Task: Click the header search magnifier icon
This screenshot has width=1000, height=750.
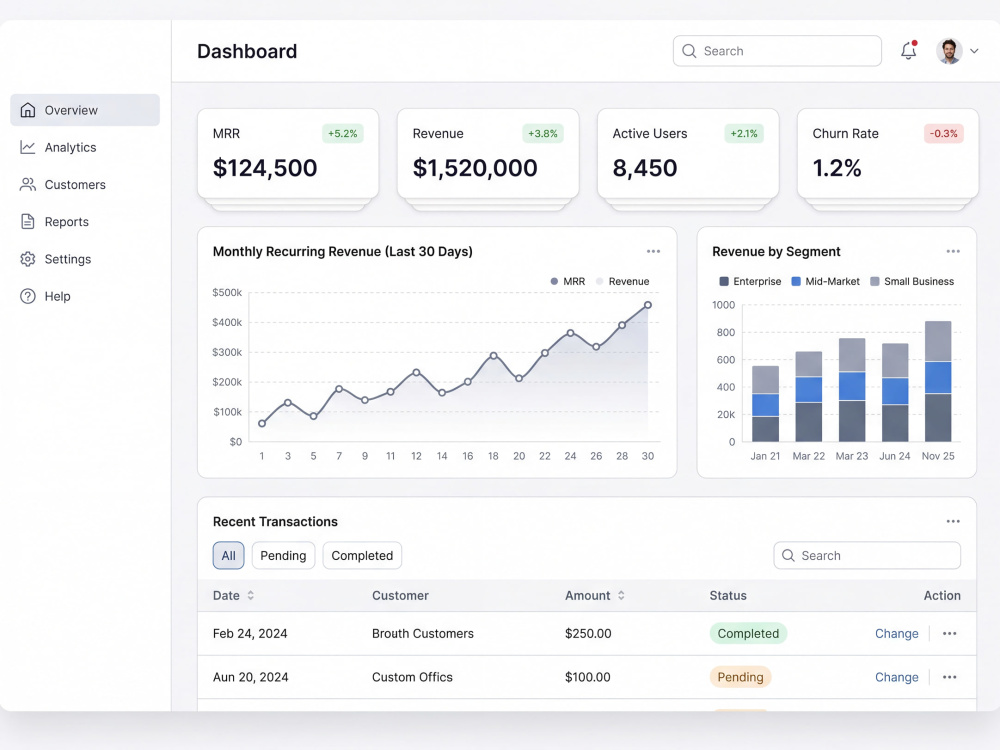Action: click(689, 51)
